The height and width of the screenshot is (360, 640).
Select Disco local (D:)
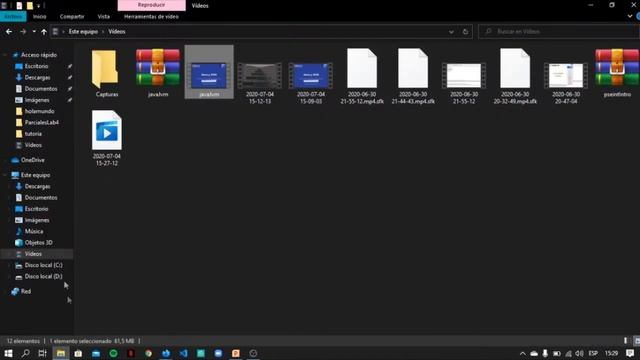(x=43, y=276)
